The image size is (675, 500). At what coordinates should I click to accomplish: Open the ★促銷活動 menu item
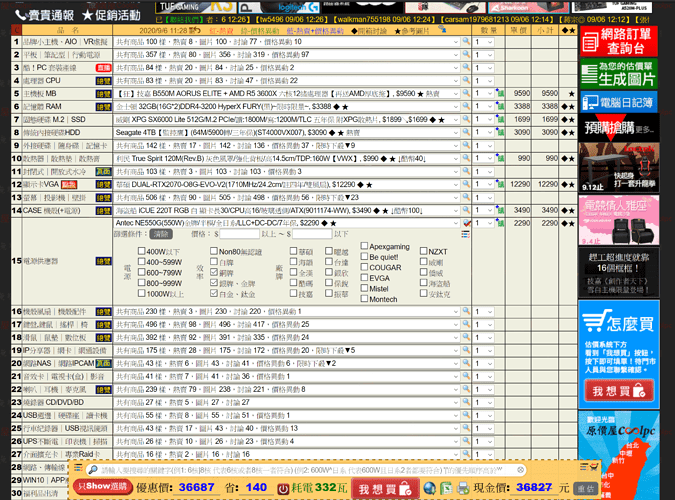(111, 15)
